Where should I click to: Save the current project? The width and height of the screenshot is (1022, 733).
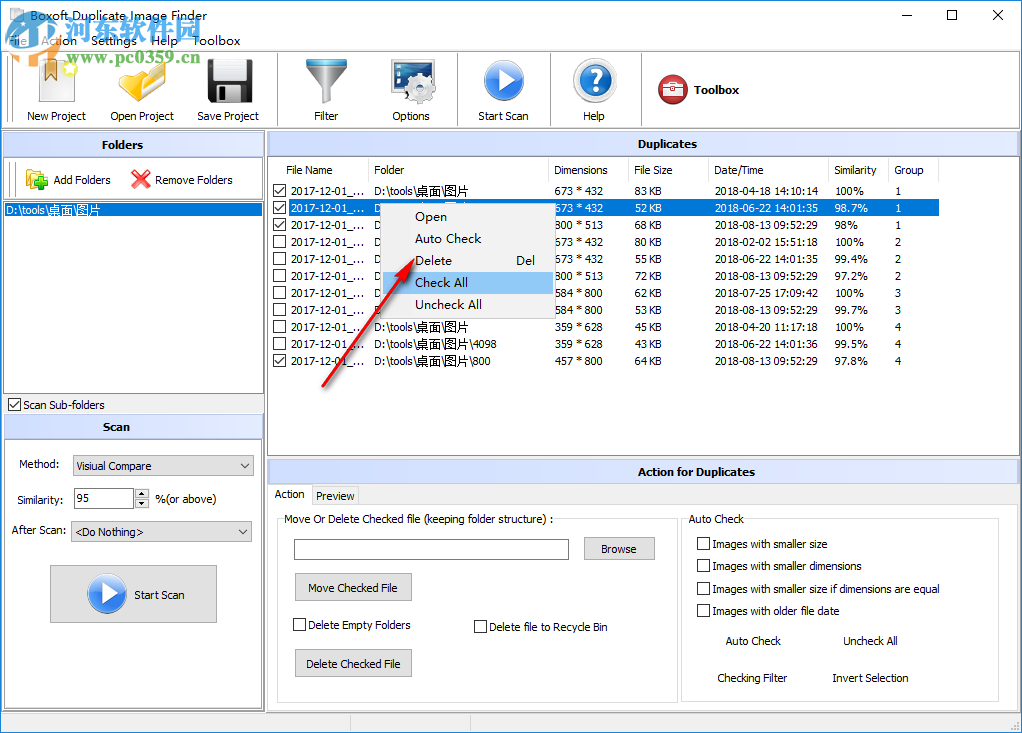[x=228, y=89]
